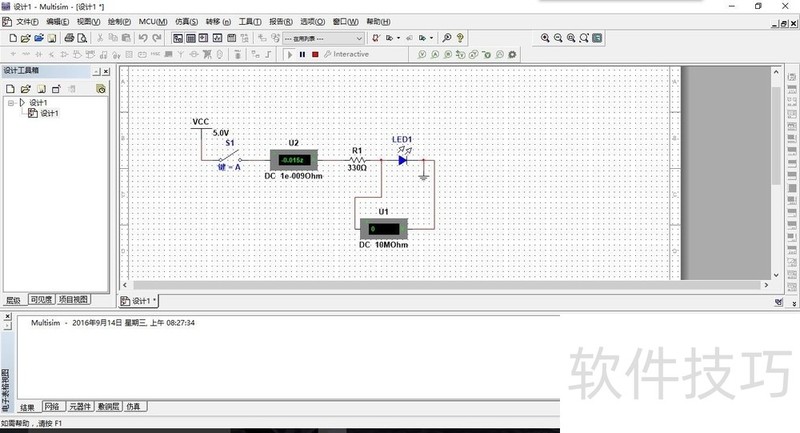
Task: Stop the simulation with red square
Action: point(315,54)
